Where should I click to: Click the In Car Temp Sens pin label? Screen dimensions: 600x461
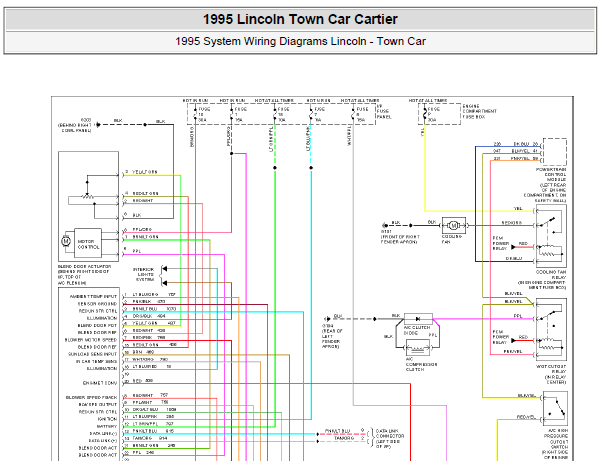(x=96, y=362)
